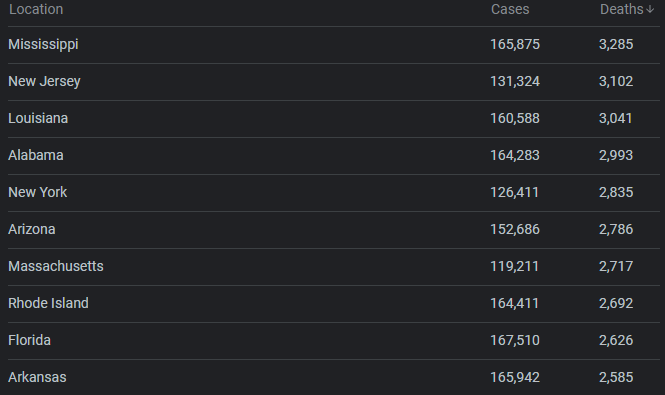The width and height of the screenshot is (665, 395).
Task: Select the Louisiana row
Action: [334, 118]
